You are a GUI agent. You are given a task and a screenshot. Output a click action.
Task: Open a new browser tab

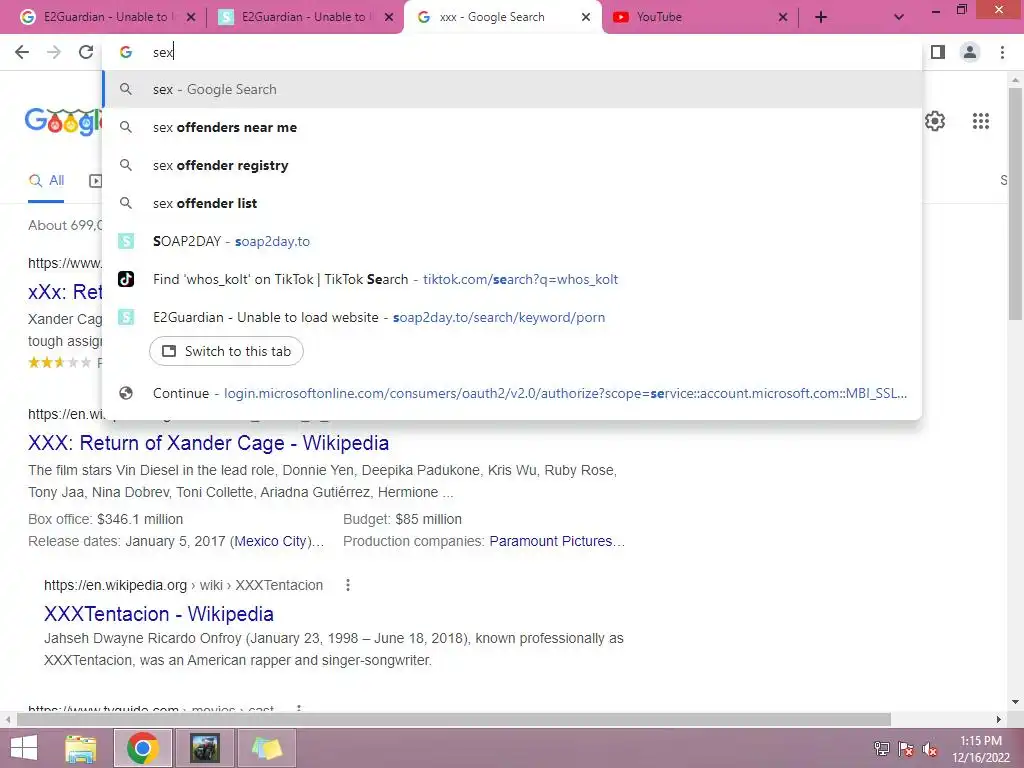pyautogui.click(x=821, y=17)
